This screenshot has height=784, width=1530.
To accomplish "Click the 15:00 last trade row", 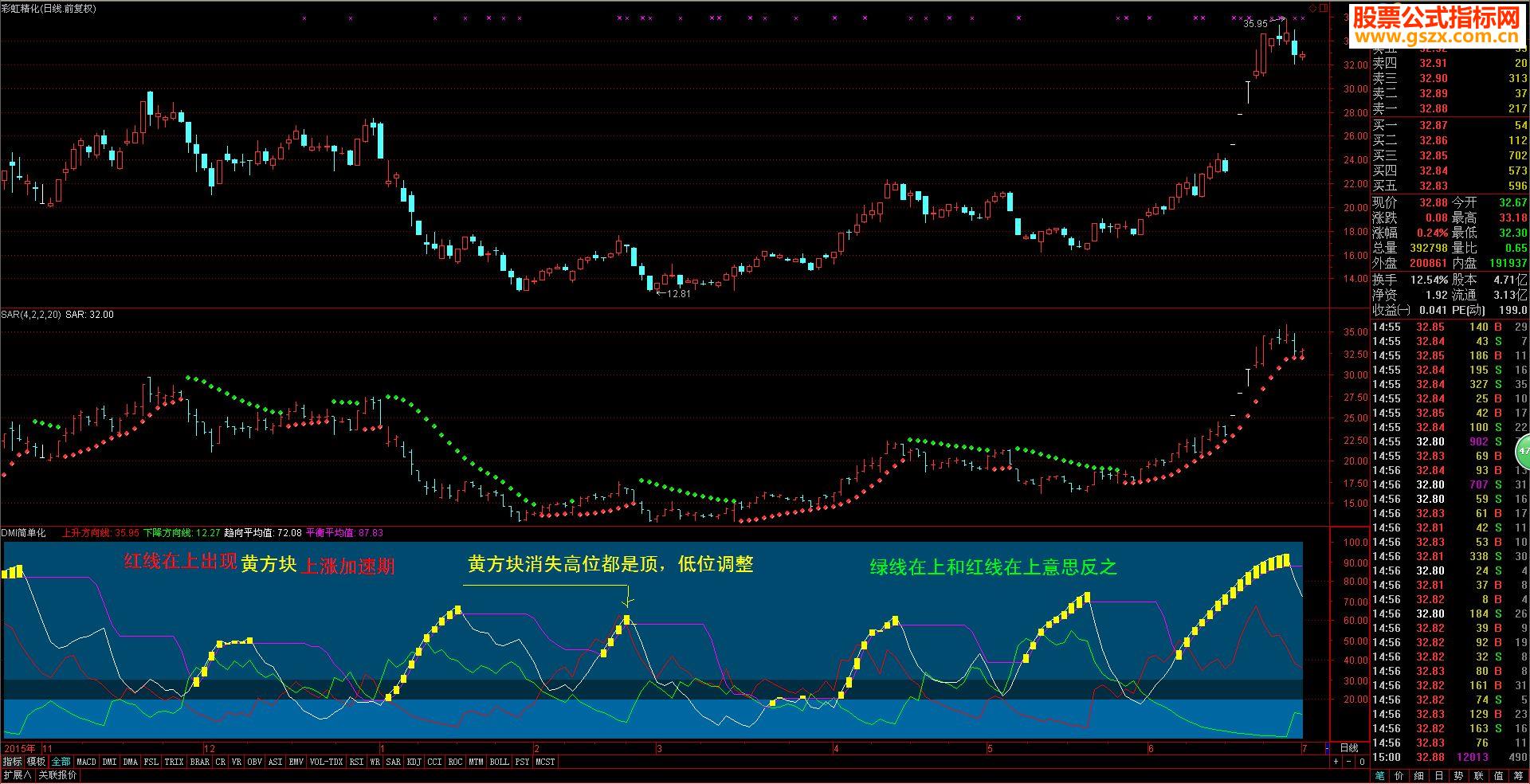I will [x=1450, y=757].
